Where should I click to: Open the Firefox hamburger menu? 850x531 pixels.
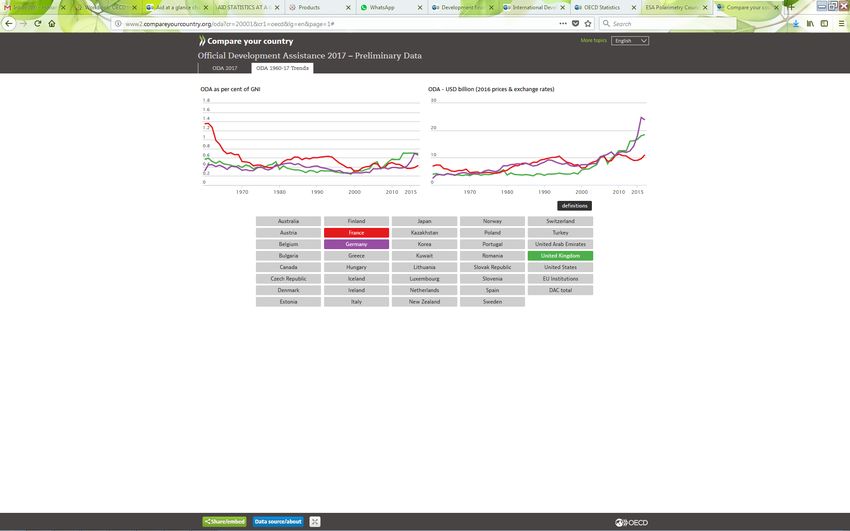tap(841, 23)
